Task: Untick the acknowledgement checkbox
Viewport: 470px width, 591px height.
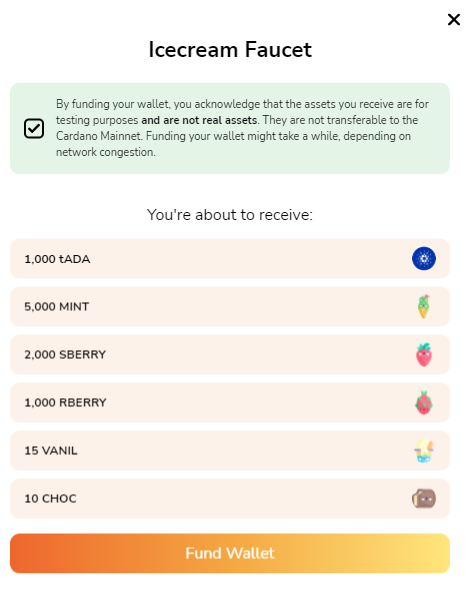Action: click(34, 128)
